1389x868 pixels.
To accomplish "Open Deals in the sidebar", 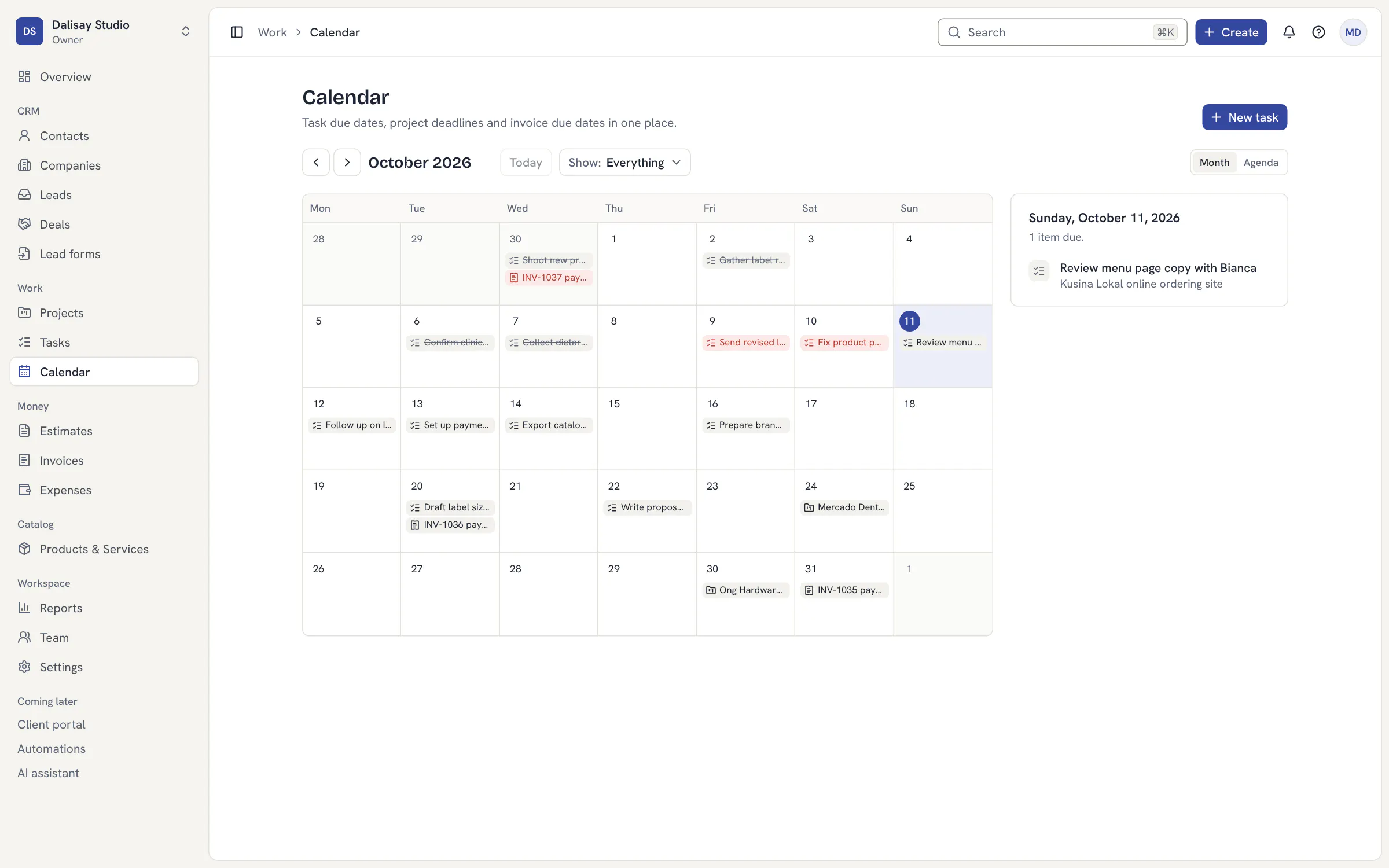I will (104, 225).
